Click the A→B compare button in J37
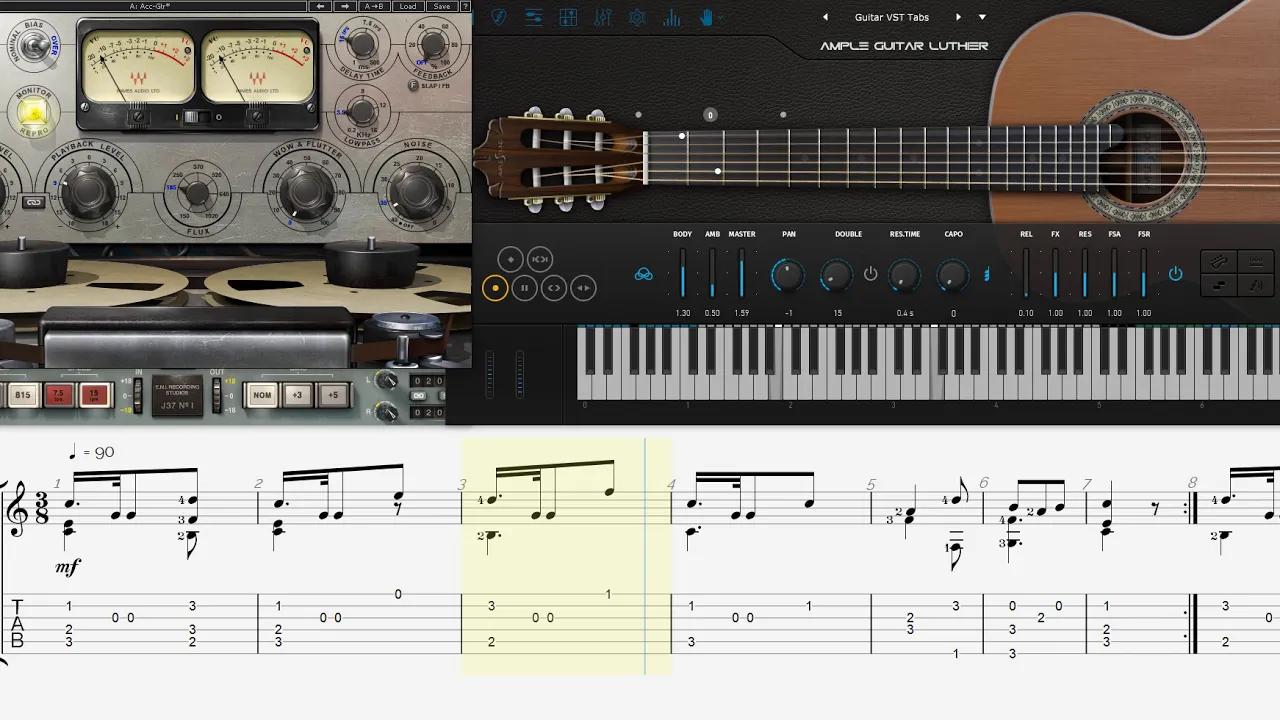This screenshot has height=720, width=1280. (376, 6)
